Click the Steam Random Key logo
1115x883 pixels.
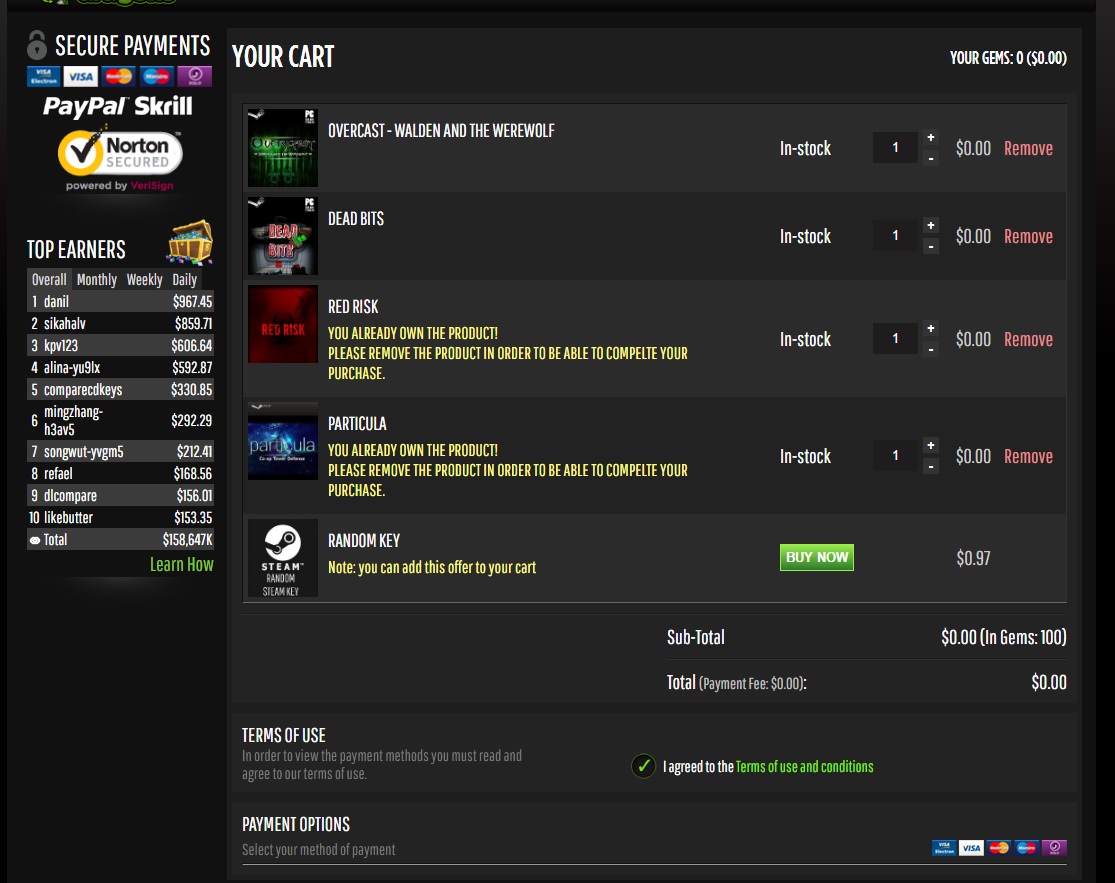(282, 558)
